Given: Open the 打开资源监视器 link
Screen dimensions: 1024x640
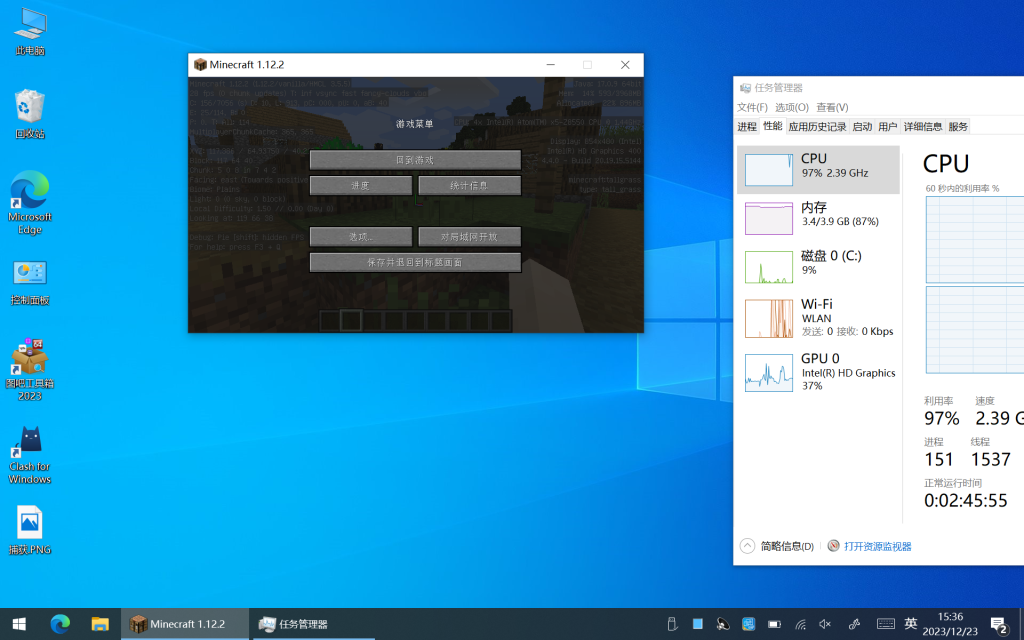Looking at the screenshot, I should tap(877, 546).
